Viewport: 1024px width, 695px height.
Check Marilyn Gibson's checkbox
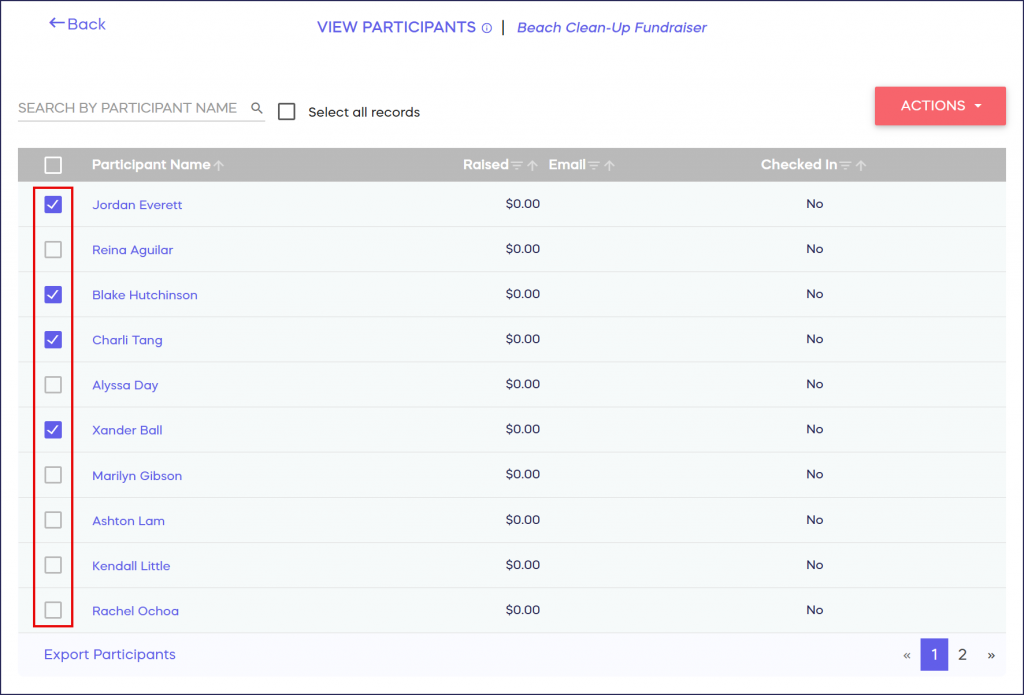pyautogui.click(x=53, y=475)
